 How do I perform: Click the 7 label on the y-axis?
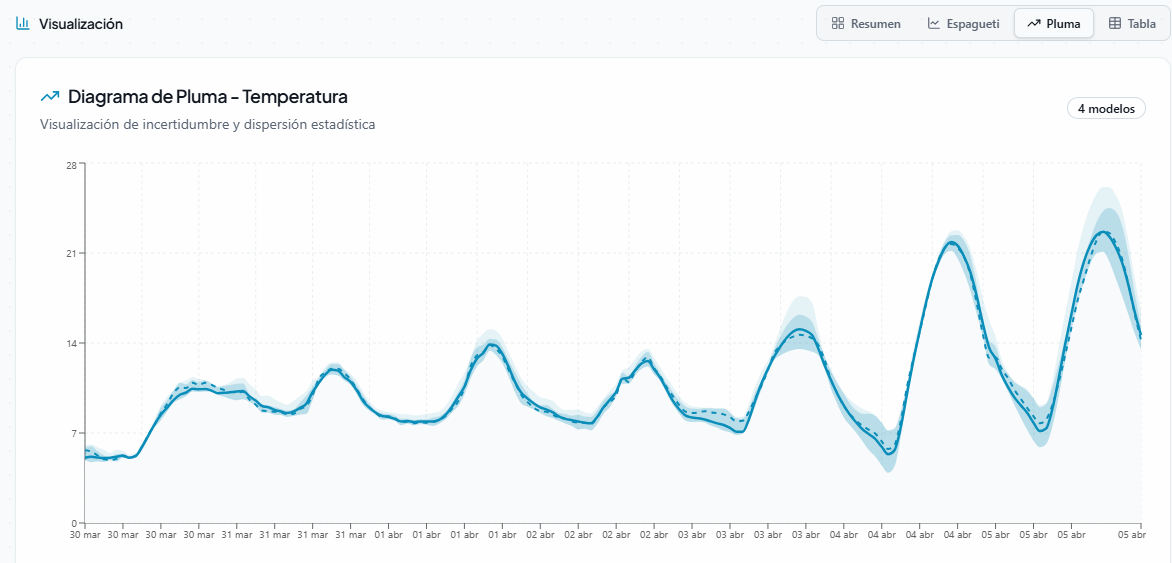[x=74, y=433]
